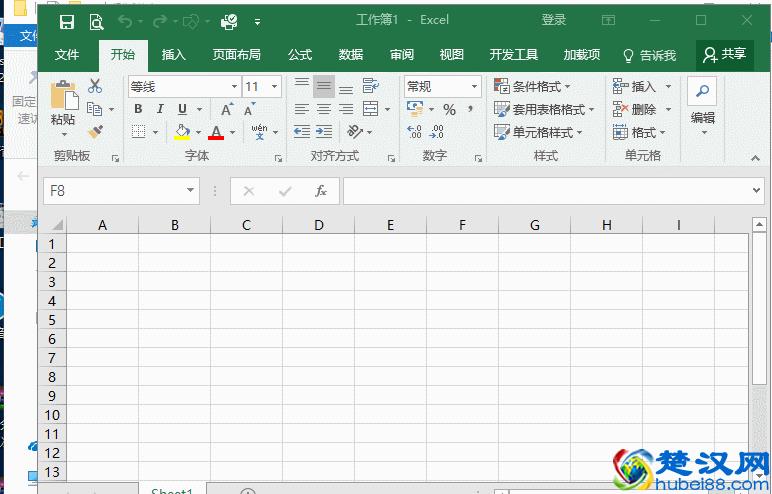This screenshot has width=772, height=494.
Task: Align text to the left
Action: point(302,109)
